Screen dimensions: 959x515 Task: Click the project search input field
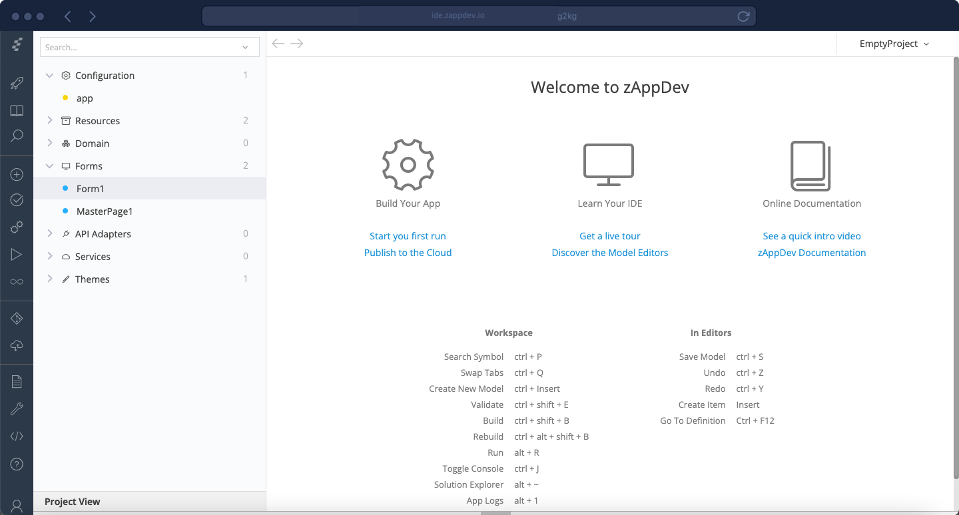click(x=140, y=47)
